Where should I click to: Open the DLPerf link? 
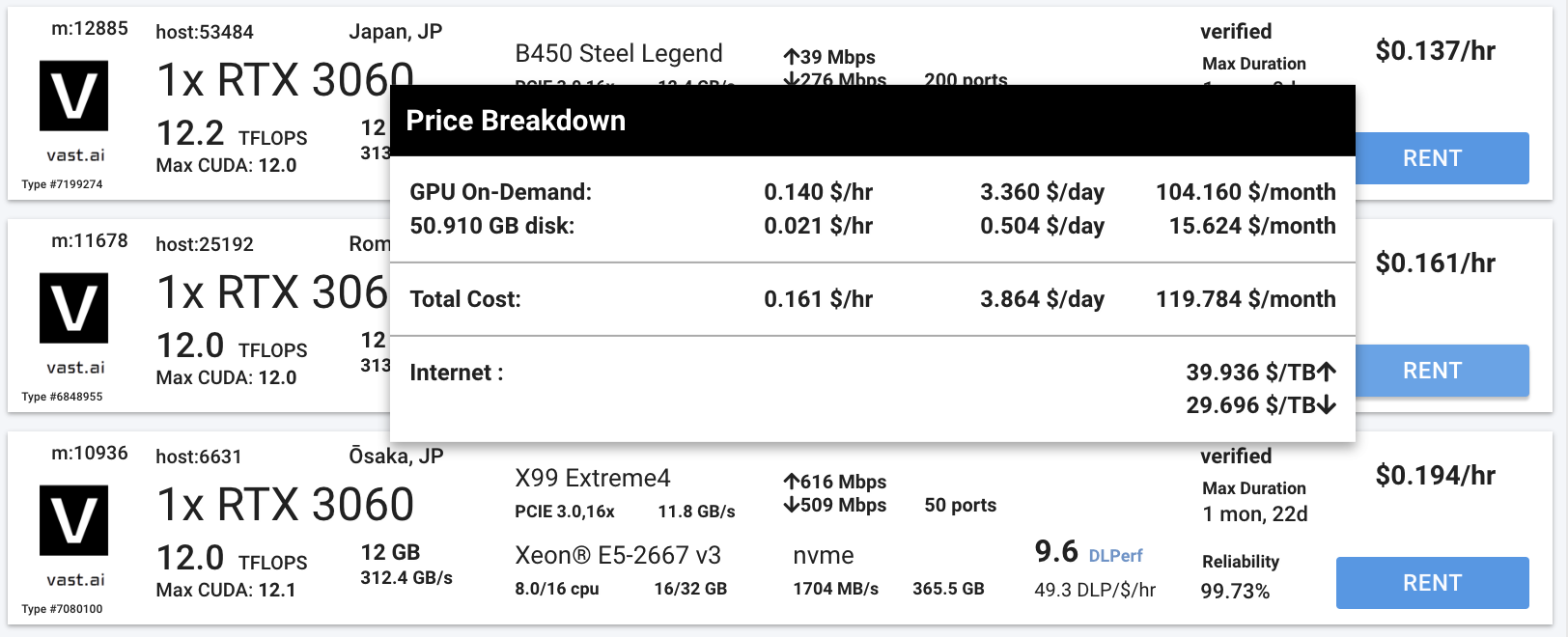(x=1115, y=556)
